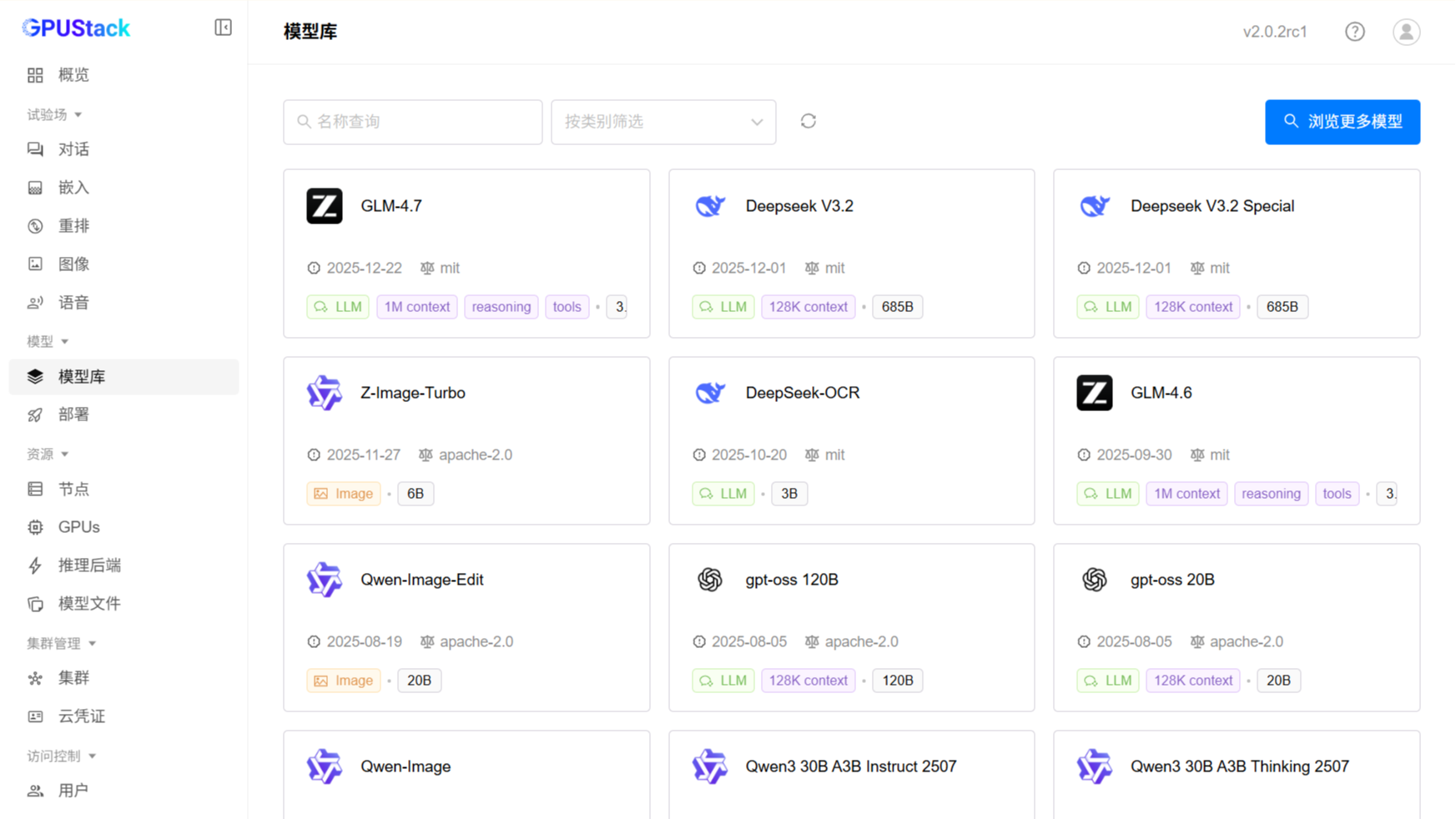Click the 部署 rocket icon
Viewport: 1456px width, 819px height.
[35, 415]
